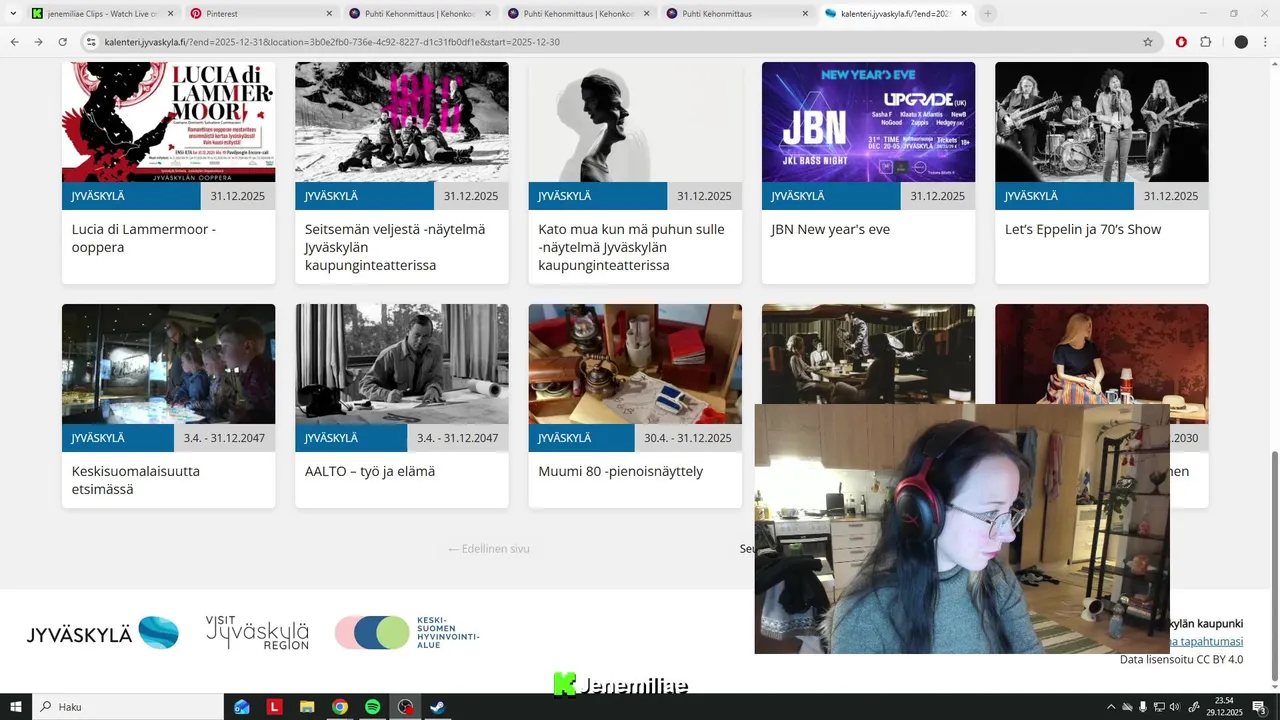Click date '3.4. - 31.12.2047' on the Keskisuomalaisuutta card

(224, 438)
